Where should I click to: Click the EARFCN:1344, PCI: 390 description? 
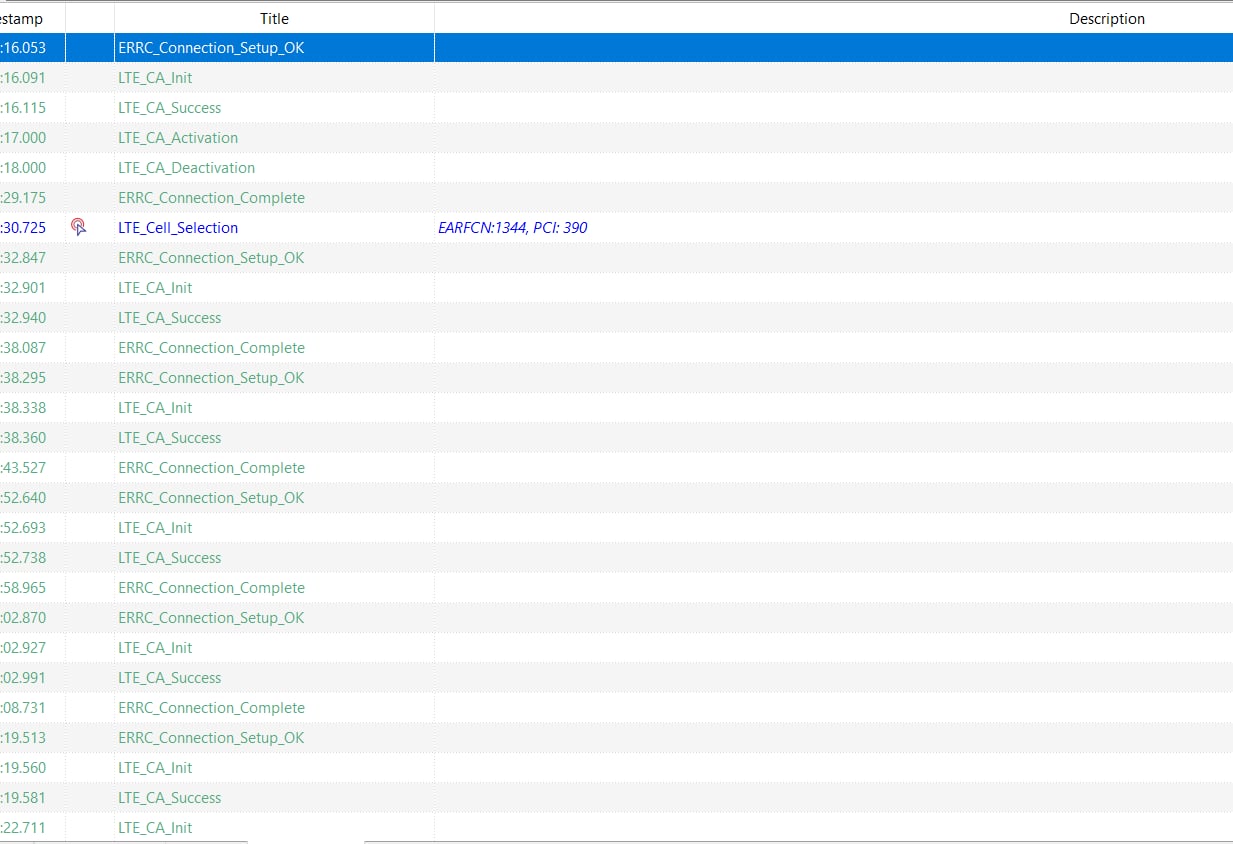click(512, 227)
